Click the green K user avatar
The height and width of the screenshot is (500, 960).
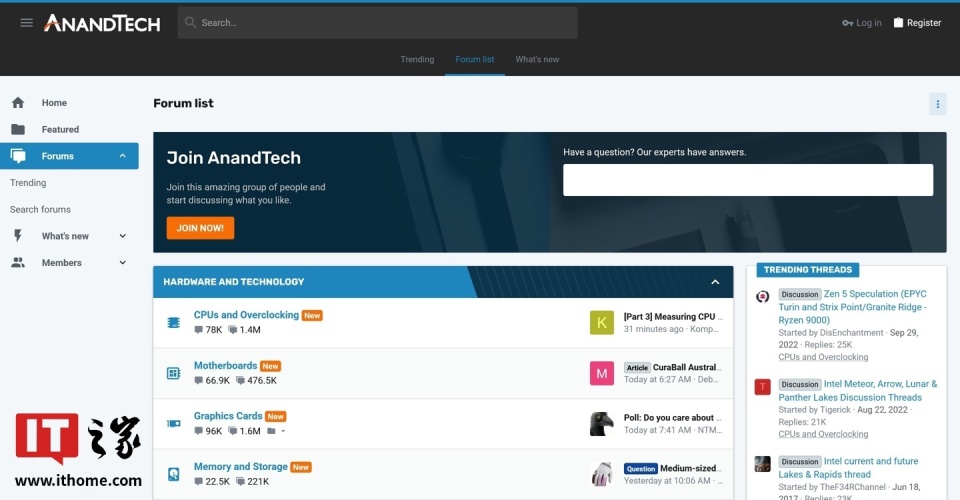[601, 322]
